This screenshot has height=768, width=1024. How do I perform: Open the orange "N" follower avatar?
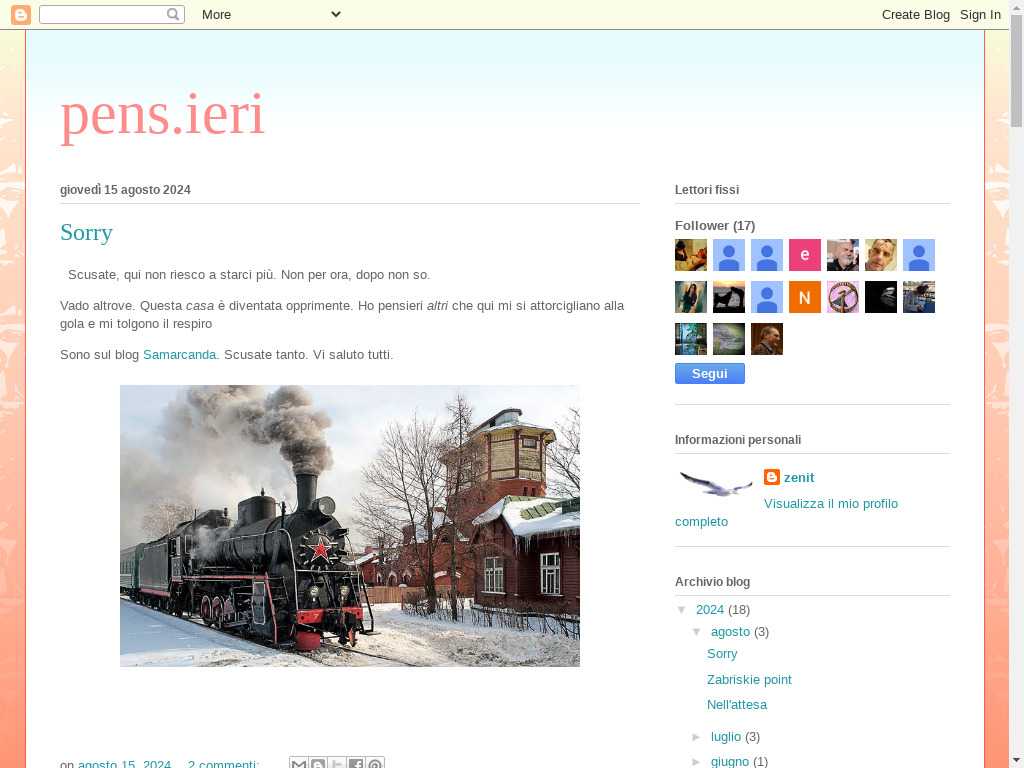point(804,297)
